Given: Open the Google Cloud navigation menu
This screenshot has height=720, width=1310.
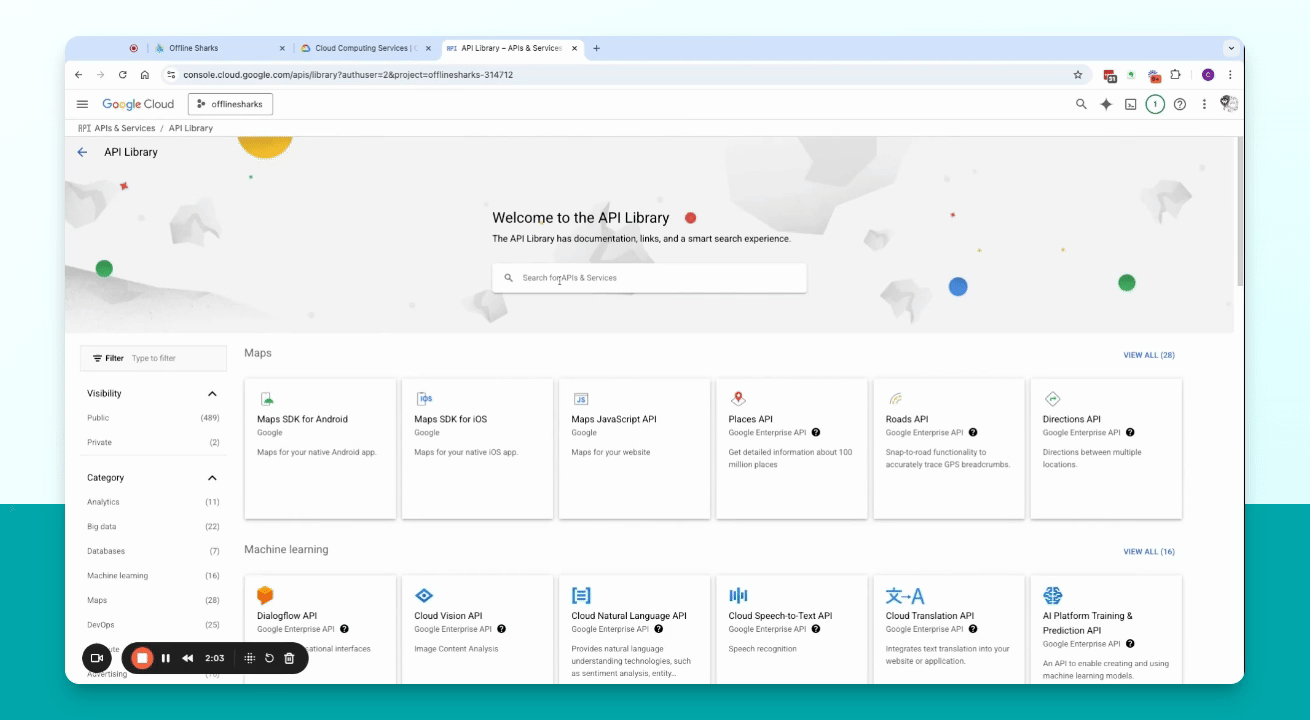Looking at the screenshot, I should pyautogui.click(x=82, y=104).
